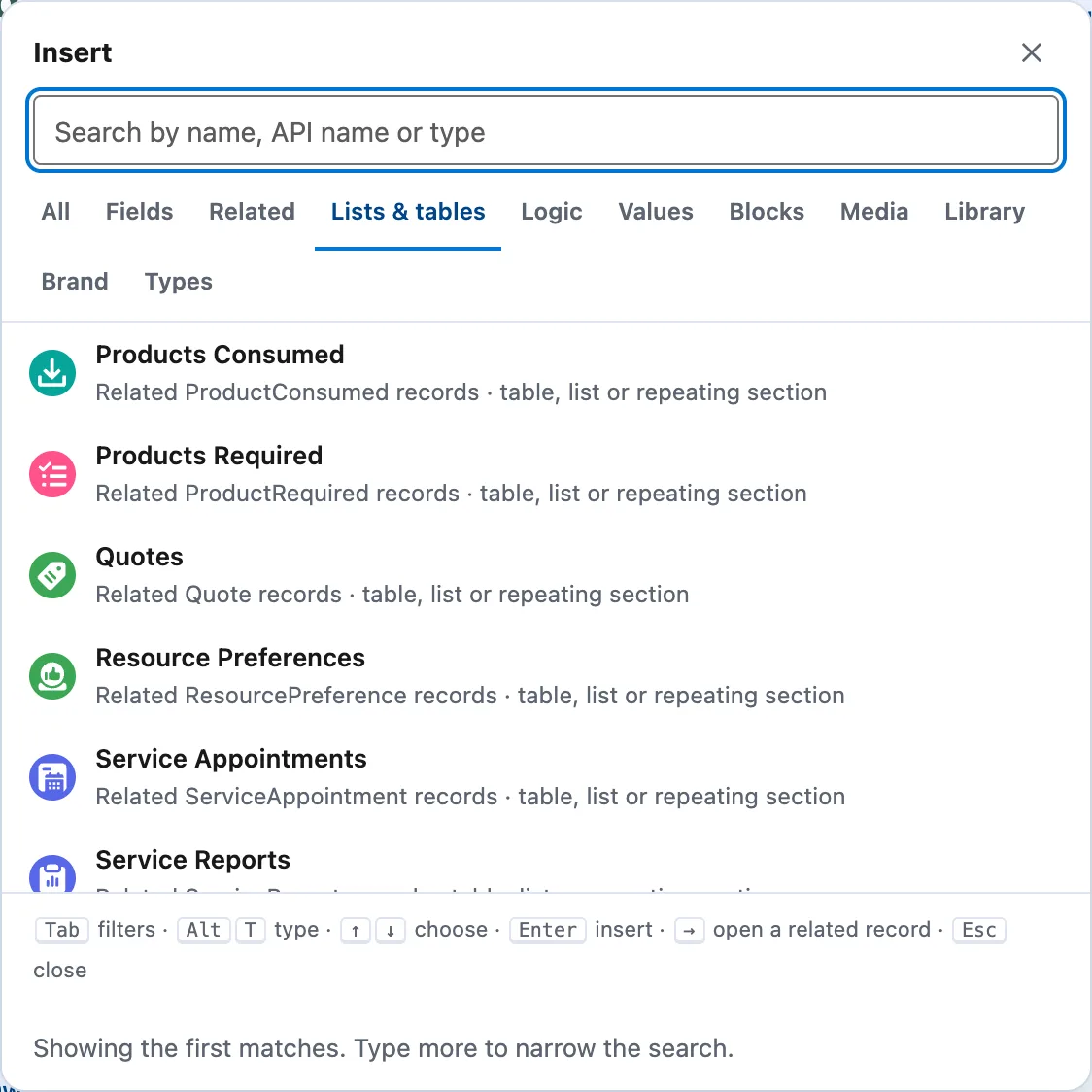Click the Products Consumed download icon
The width and height of the screenshot is (1092, 1092).
pyautogui.click(x=52, y=373)
